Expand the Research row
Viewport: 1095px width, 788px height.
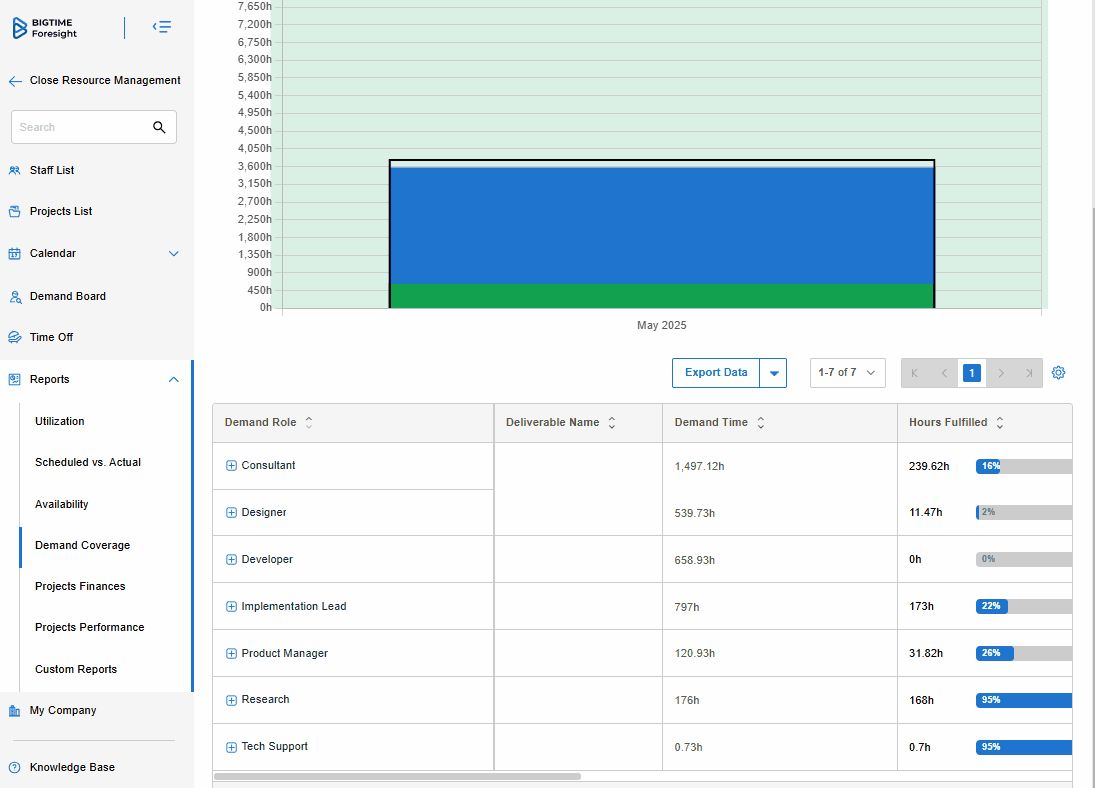click(x=231, y=700)
